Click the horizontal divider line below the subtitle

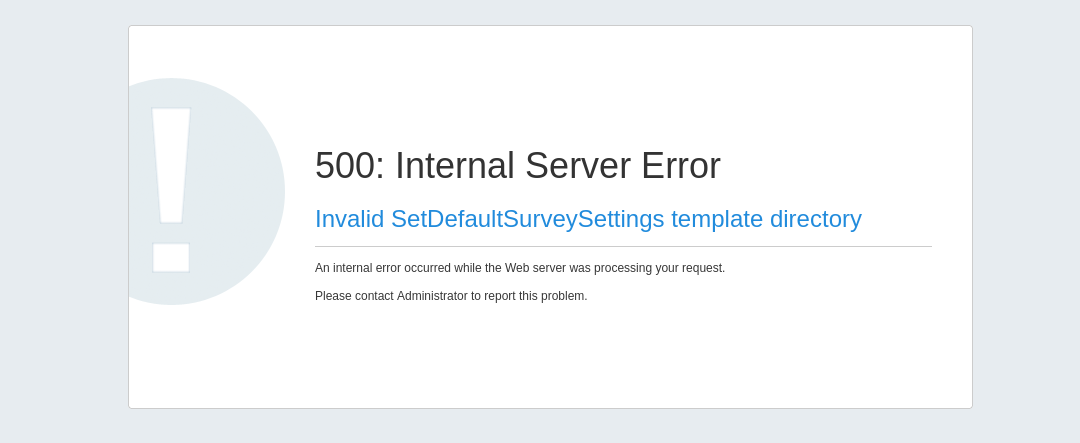click(x=623, y=246)
